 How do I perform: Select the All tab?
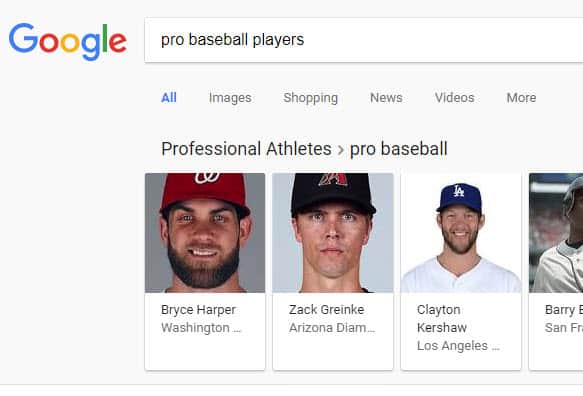click(169, 97)
